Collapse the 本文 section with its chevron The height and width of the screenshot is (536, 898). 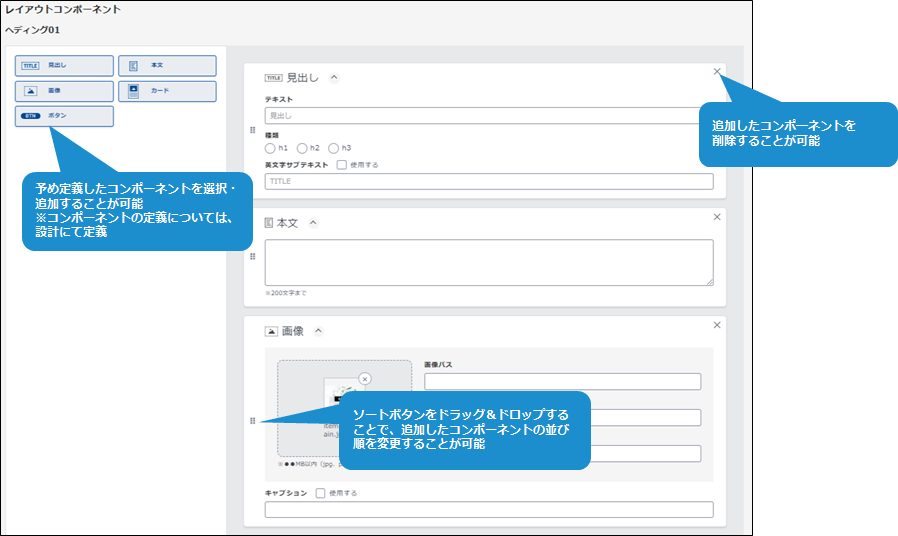point(314,223)
